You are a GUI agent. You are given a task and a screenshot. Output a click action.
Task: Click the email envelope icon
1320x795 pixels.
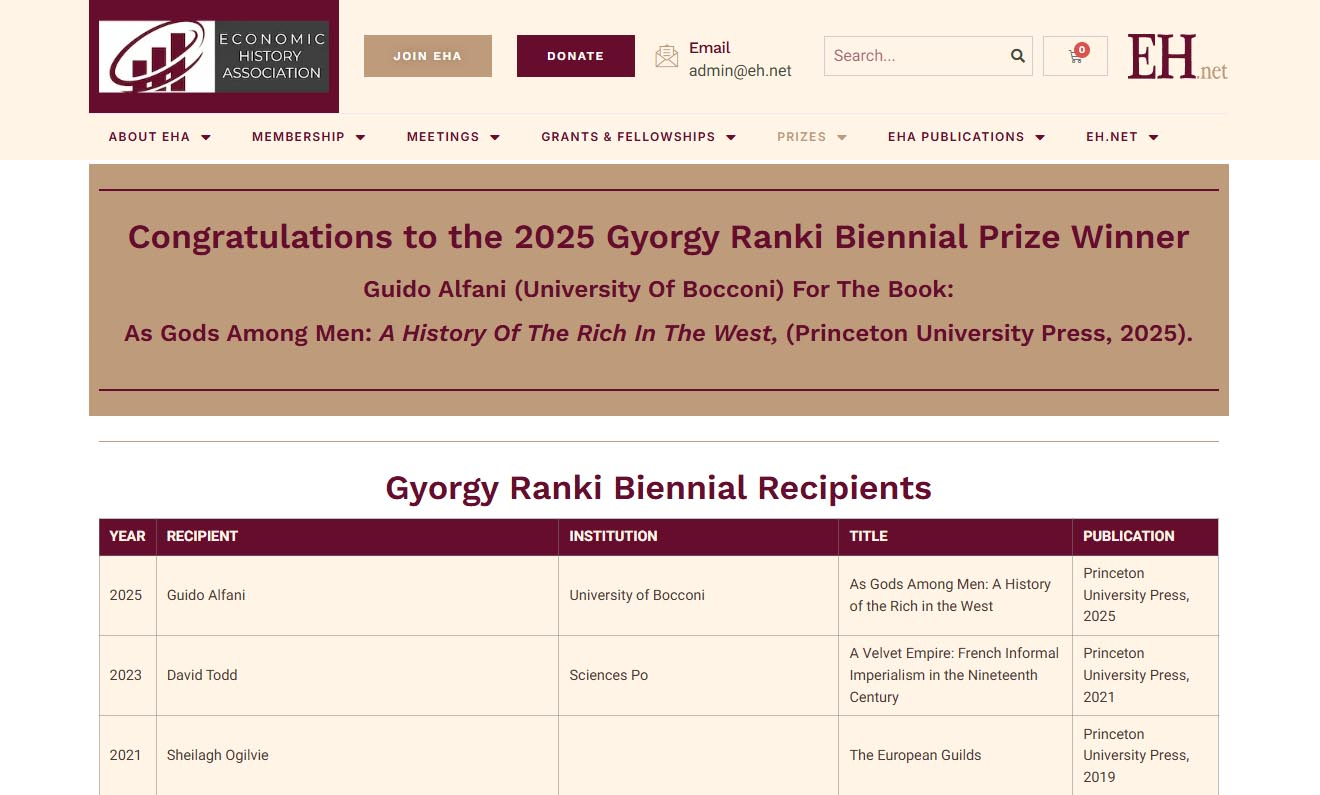666,56
